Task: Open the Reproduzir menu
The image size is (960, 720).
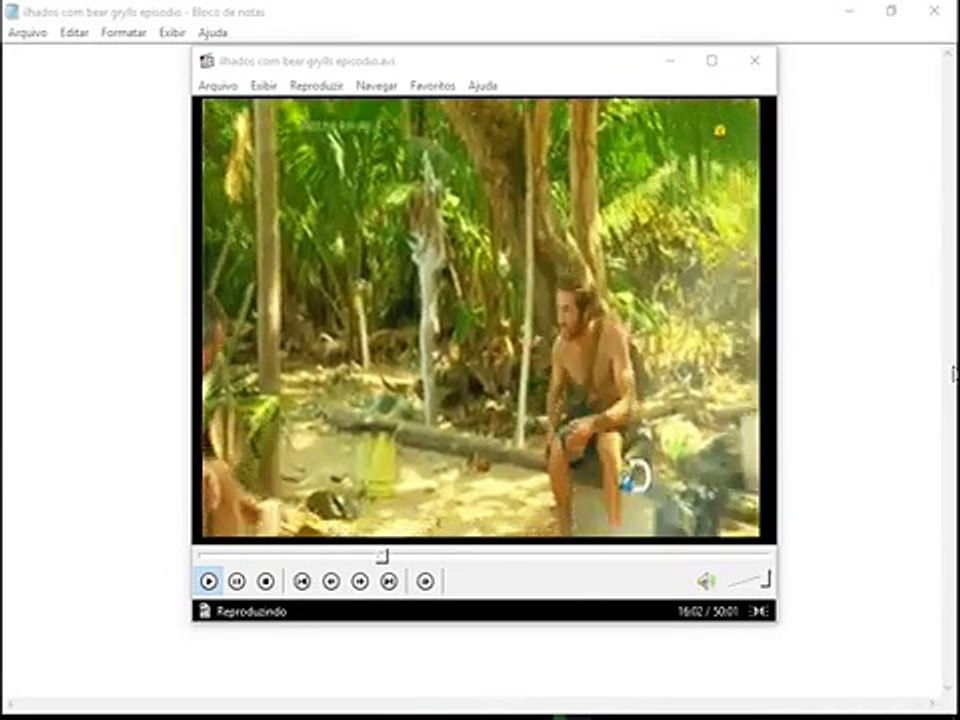Action: point(317,86)
